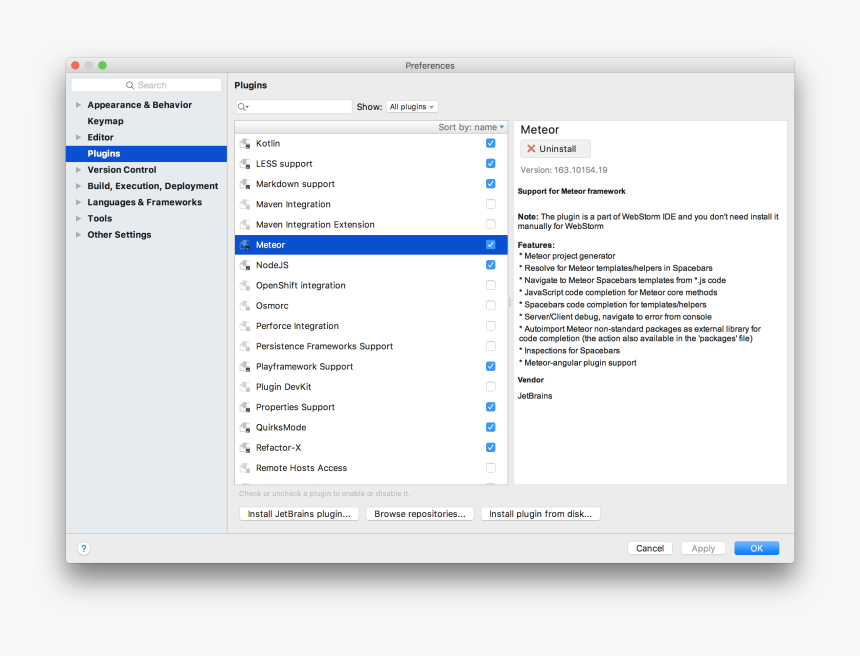The height and width of the screenshot is (656, 860).
Task: Open Languages & Frameworks category
Action: [146, 202]
